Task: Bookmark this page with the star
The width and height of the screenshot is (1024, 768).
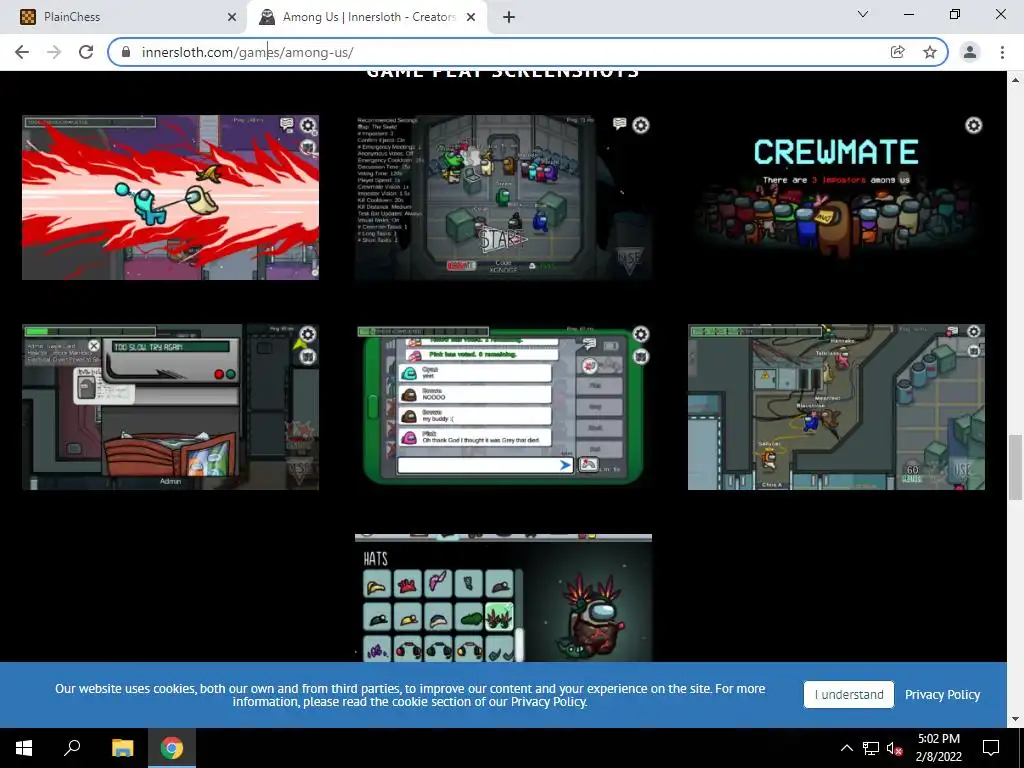Action: 930,52
